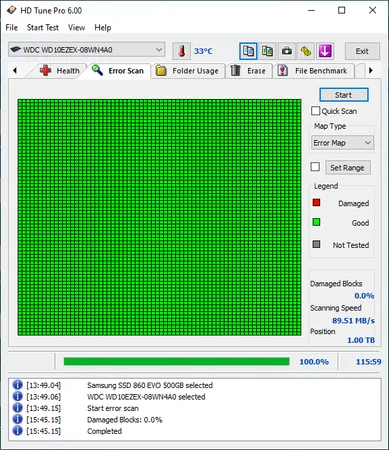Screen dimensions: 389x450
Task: Open options with the yellow icon
Action: click(306, 51)
